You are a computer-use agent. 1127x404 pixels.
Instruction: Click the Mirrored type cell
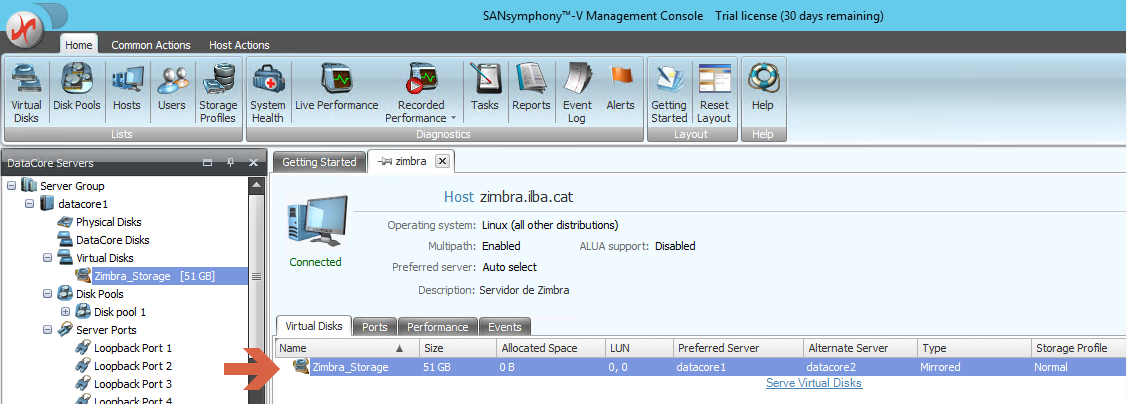point(939,367)
